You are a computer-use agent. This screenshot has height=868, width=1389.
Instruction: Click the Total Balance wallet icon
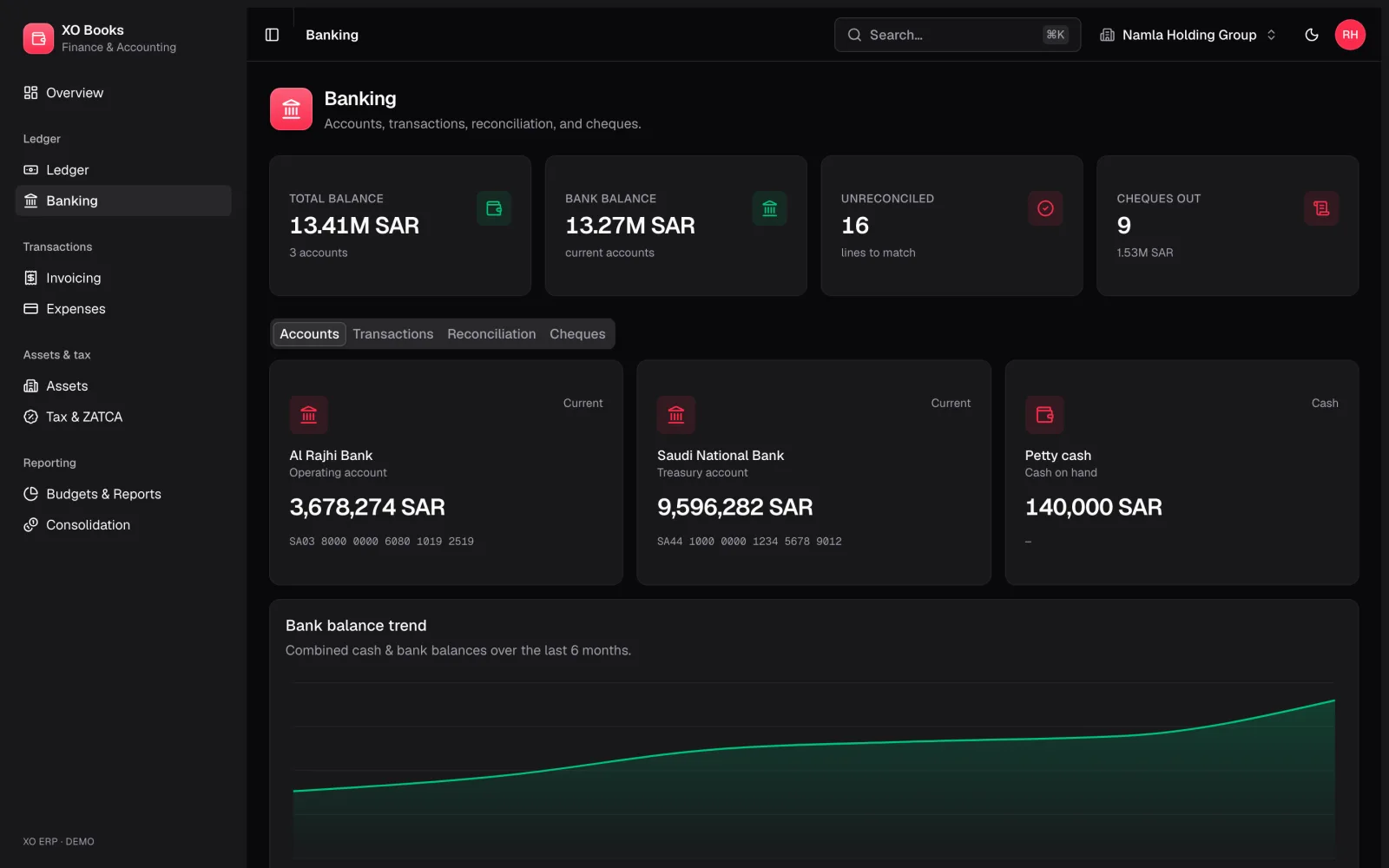click(494, 208)
